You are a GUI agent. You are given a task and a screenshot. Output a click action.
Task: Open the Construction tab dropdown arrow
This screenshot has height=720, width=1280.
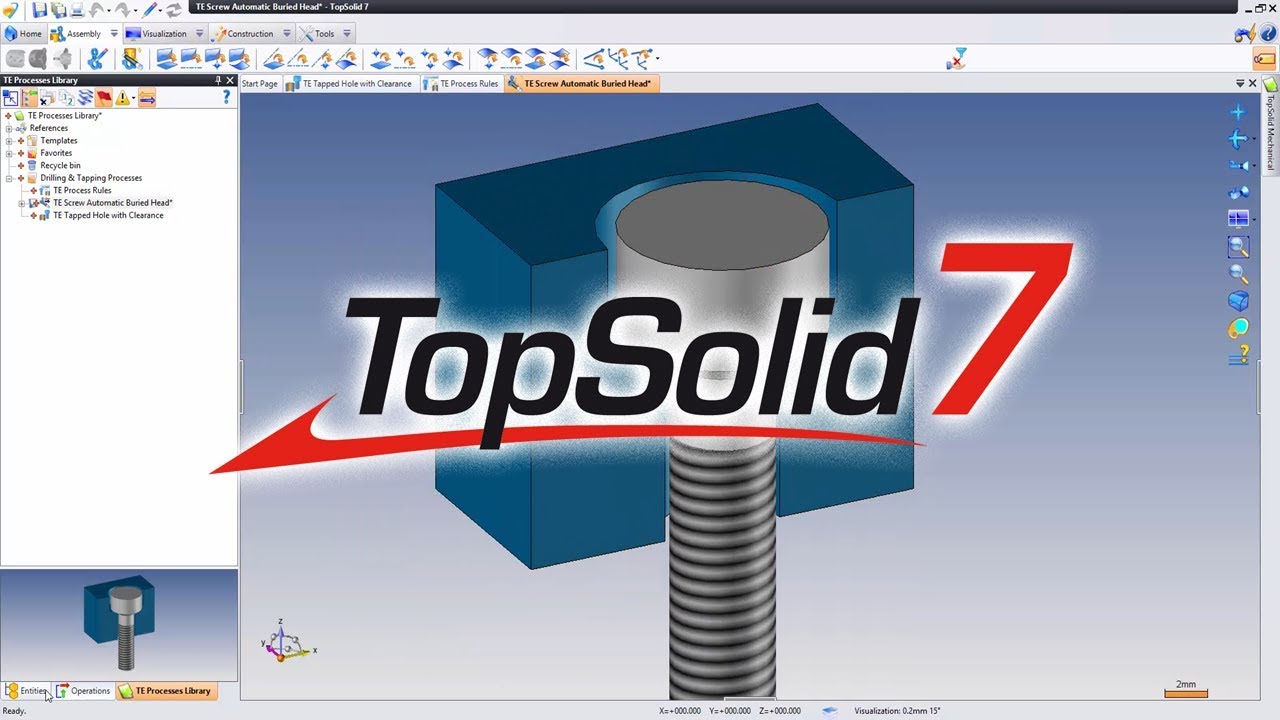(x=285, y=33)
